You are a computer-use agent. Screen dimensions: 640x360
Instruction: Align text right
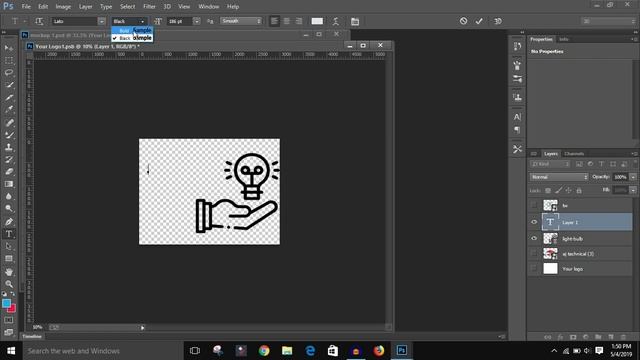coord(299,21)
